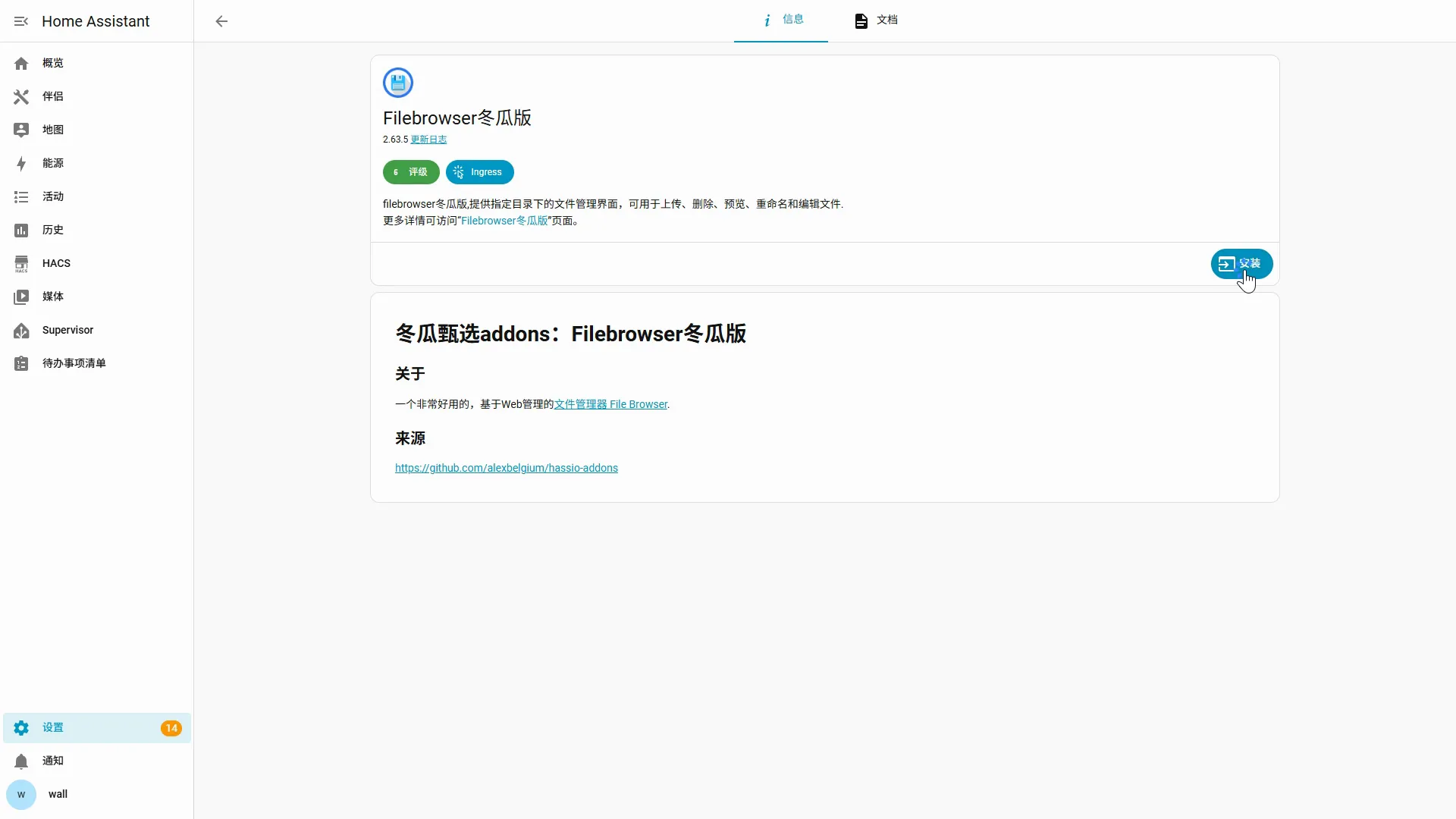The height and width of the screenshot is (819, 1456).
Task: Click the wall username text
Action: coord(58,794)
